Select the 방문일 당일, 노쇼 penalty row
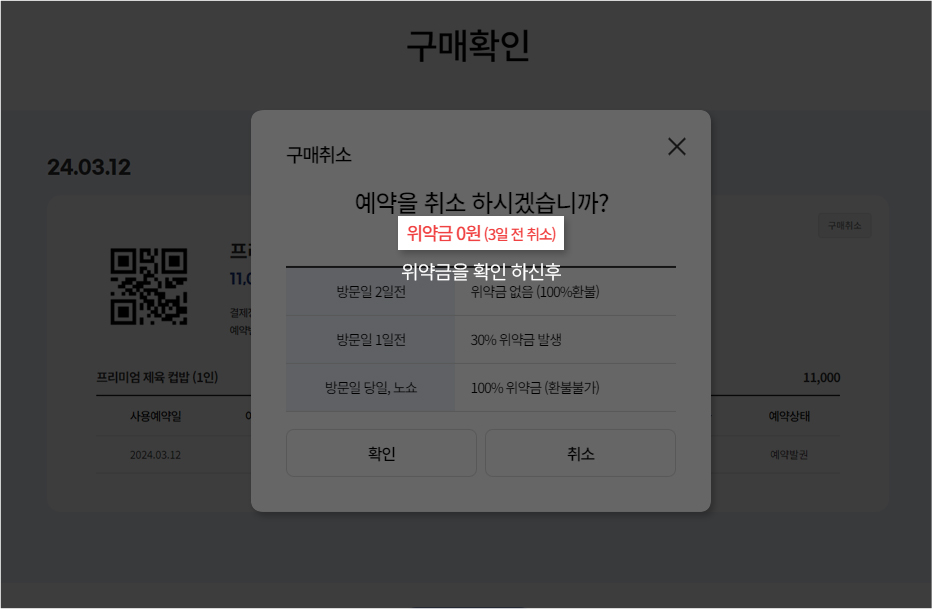Viewport: 932px width, 609px height. pos(370,389)
